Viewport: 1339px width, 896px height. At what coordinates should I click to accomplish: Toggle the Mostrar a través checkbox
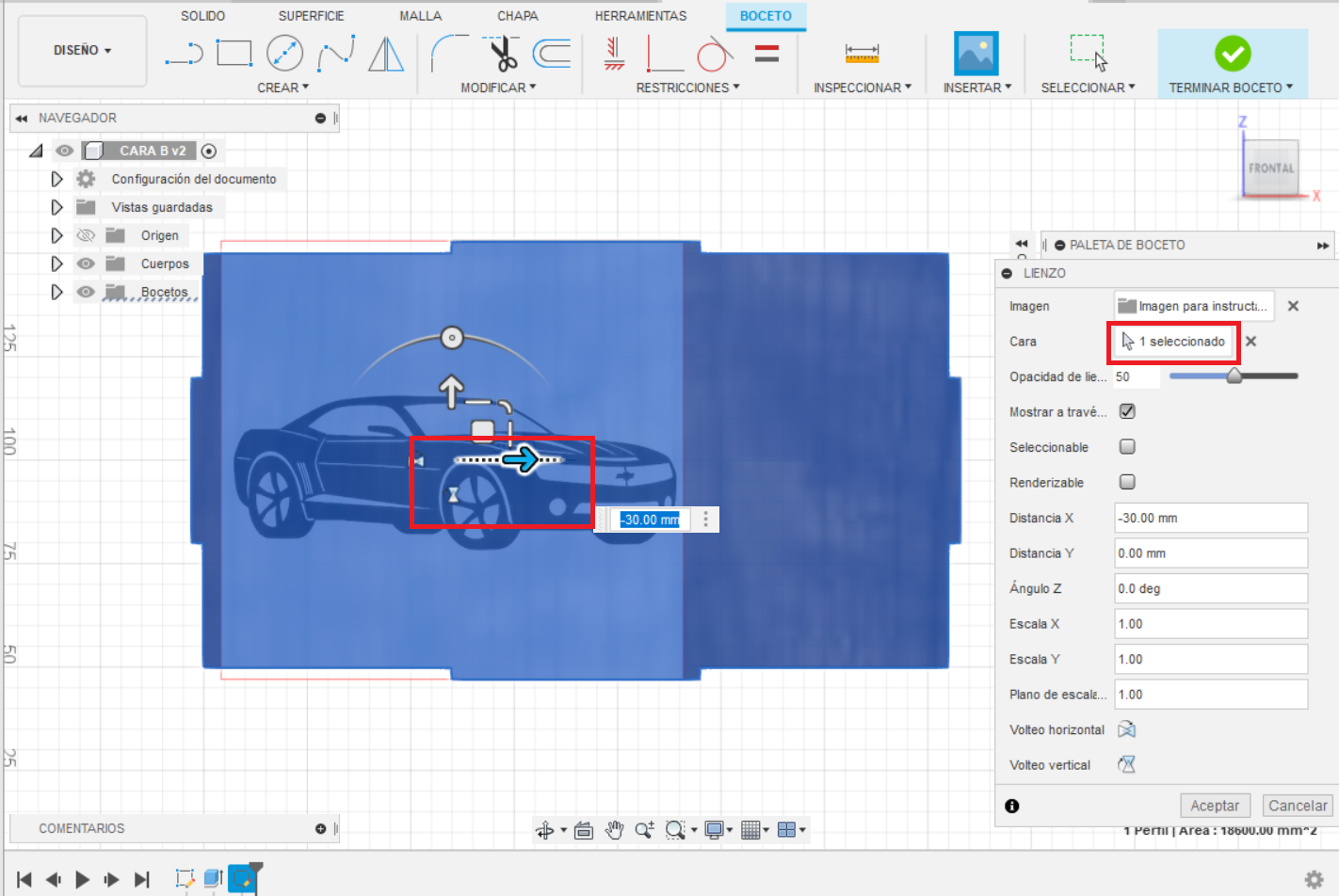pyautogui.click(x=1127, y=411)
